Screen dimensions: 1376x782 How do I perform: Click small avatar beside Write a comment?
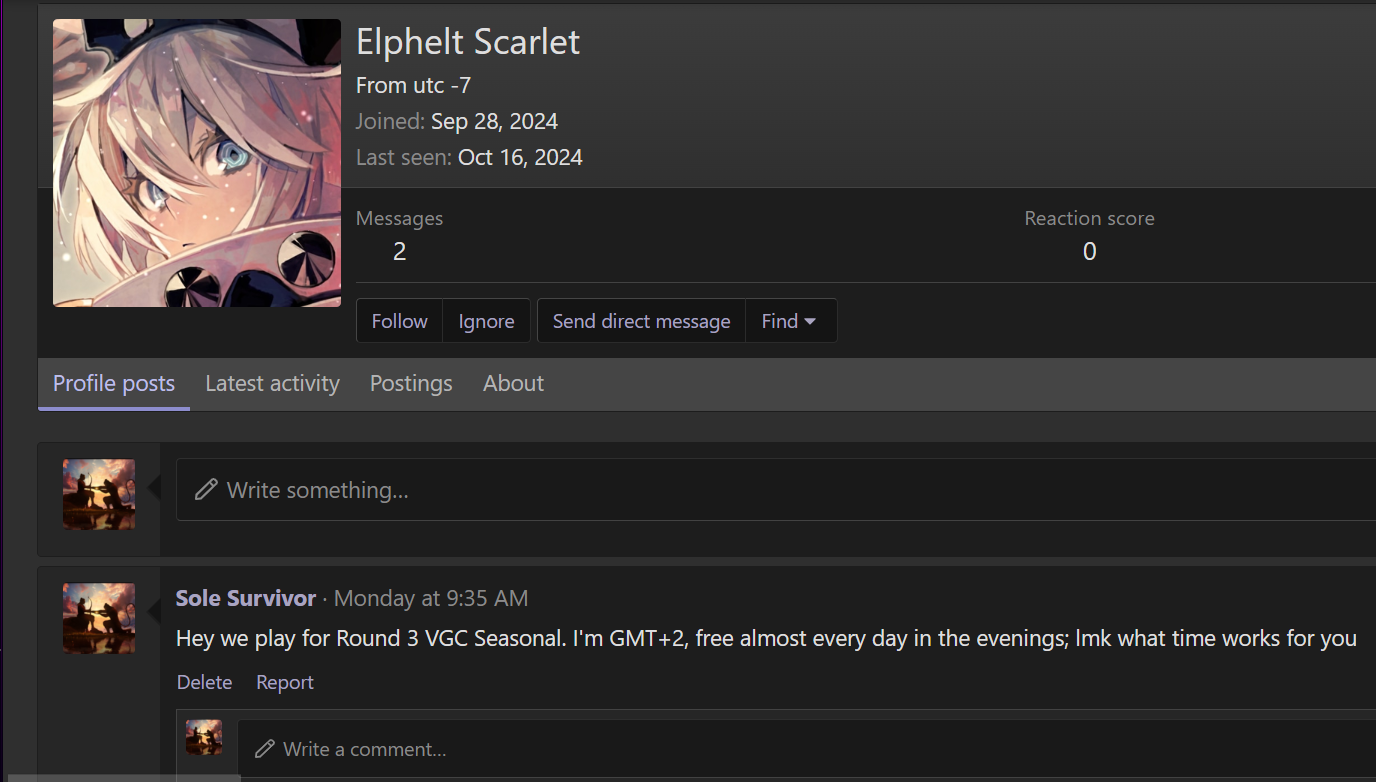click(204, 737)
